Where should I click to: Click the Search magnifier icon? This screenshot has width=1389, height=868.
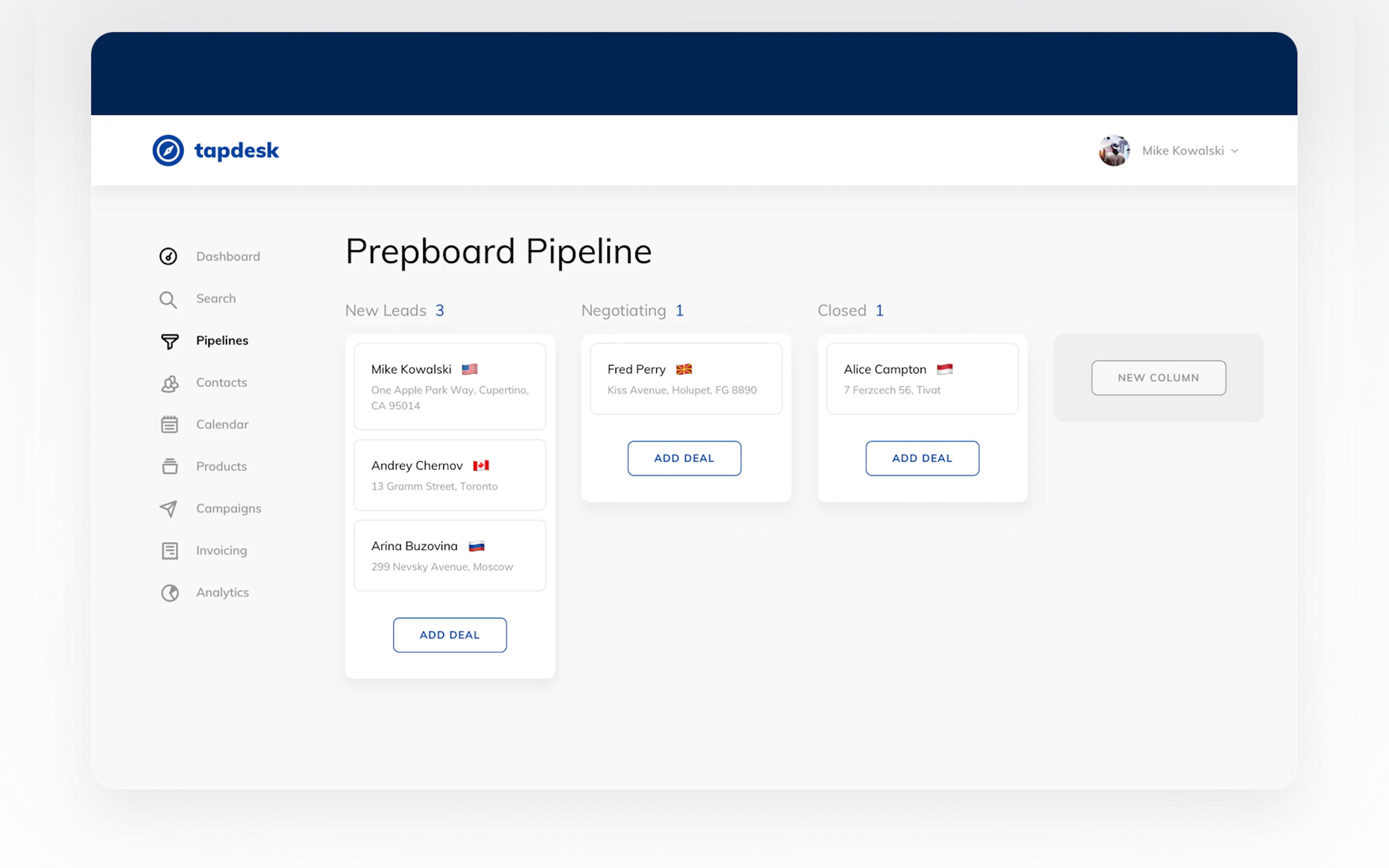tap(168, 299)
